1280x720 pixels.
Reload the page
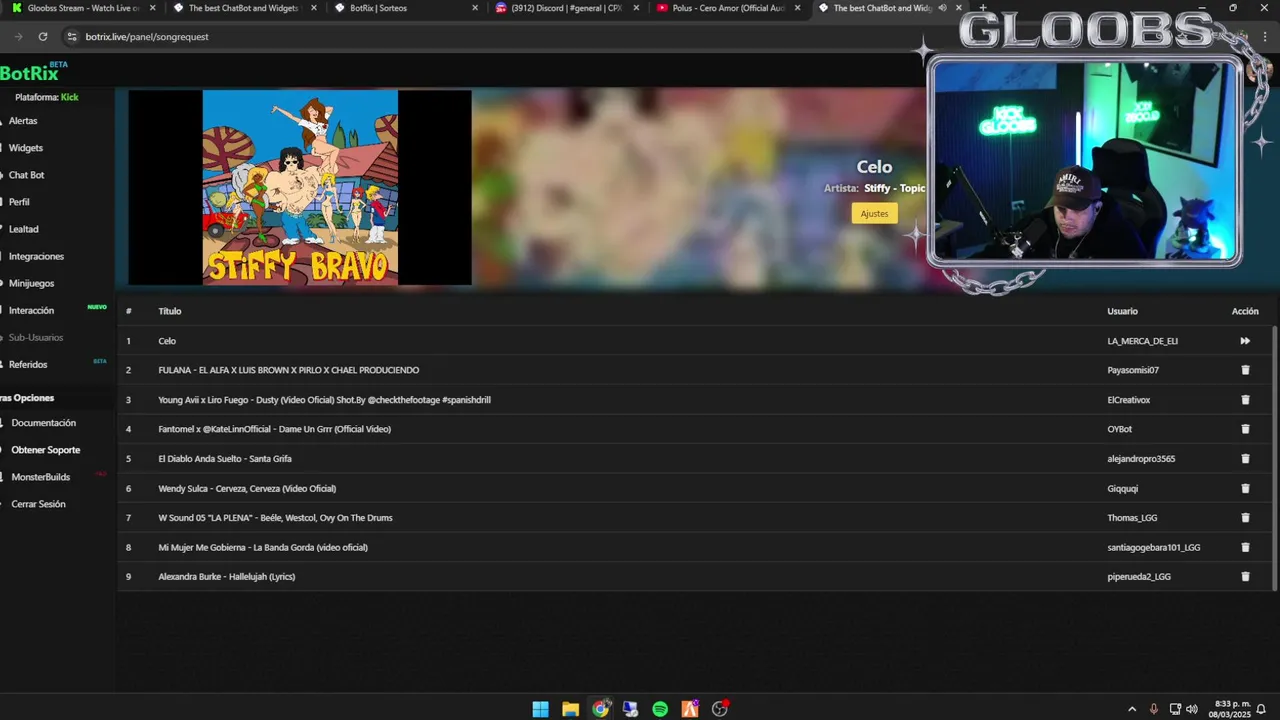(43, 36)
